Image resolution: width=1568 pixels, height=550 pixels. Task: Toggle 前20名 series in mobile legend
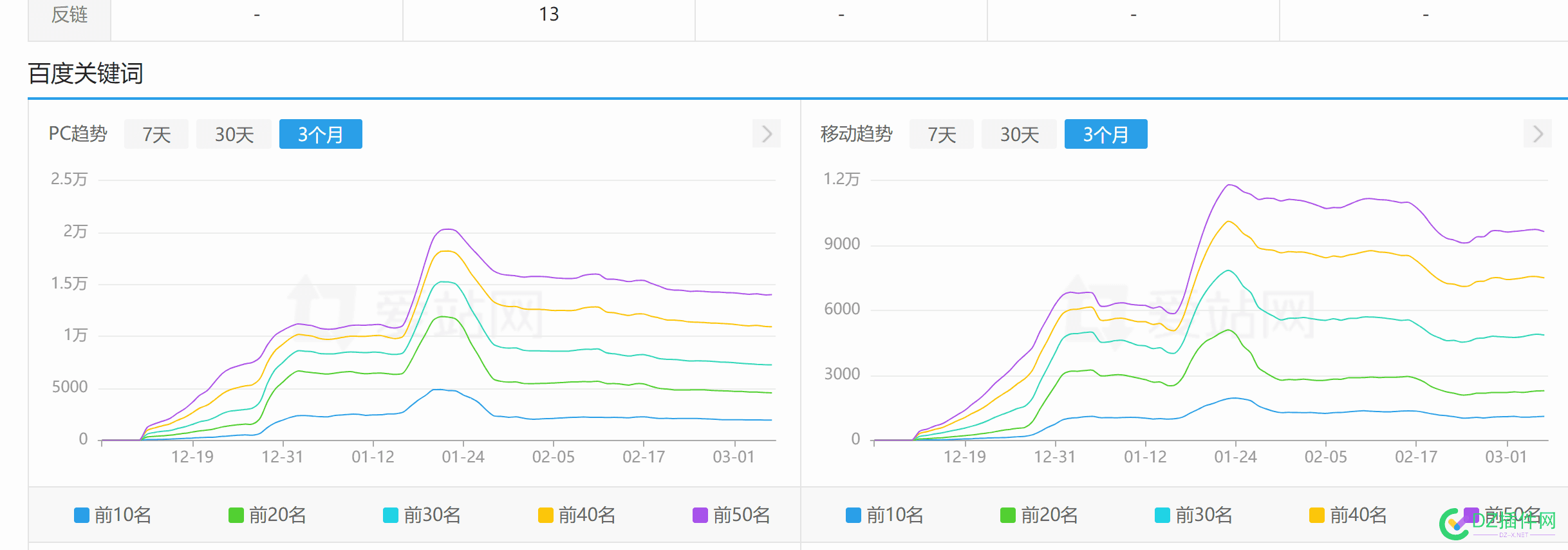click(1039, 515)
